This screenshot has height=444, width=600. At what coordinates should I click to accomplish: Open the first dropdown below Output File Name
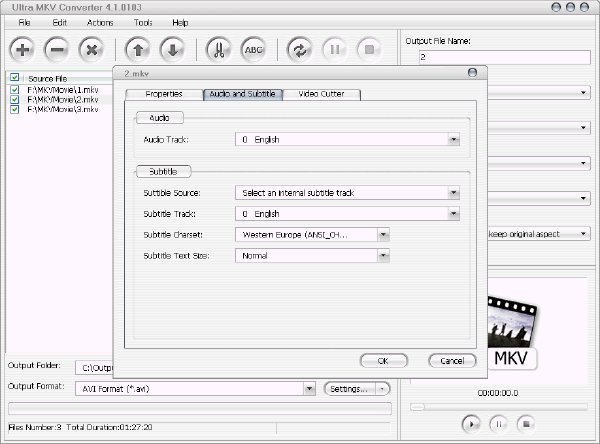tap(583, 92)
